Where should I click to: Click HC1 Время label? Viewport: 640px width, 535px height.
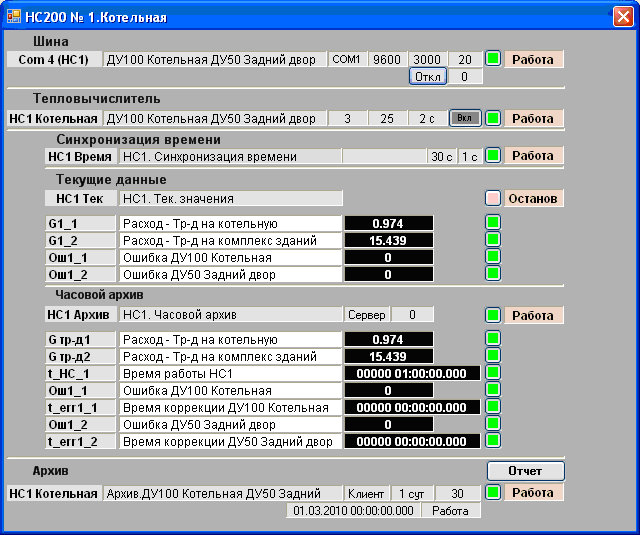[x=80, y=156]
